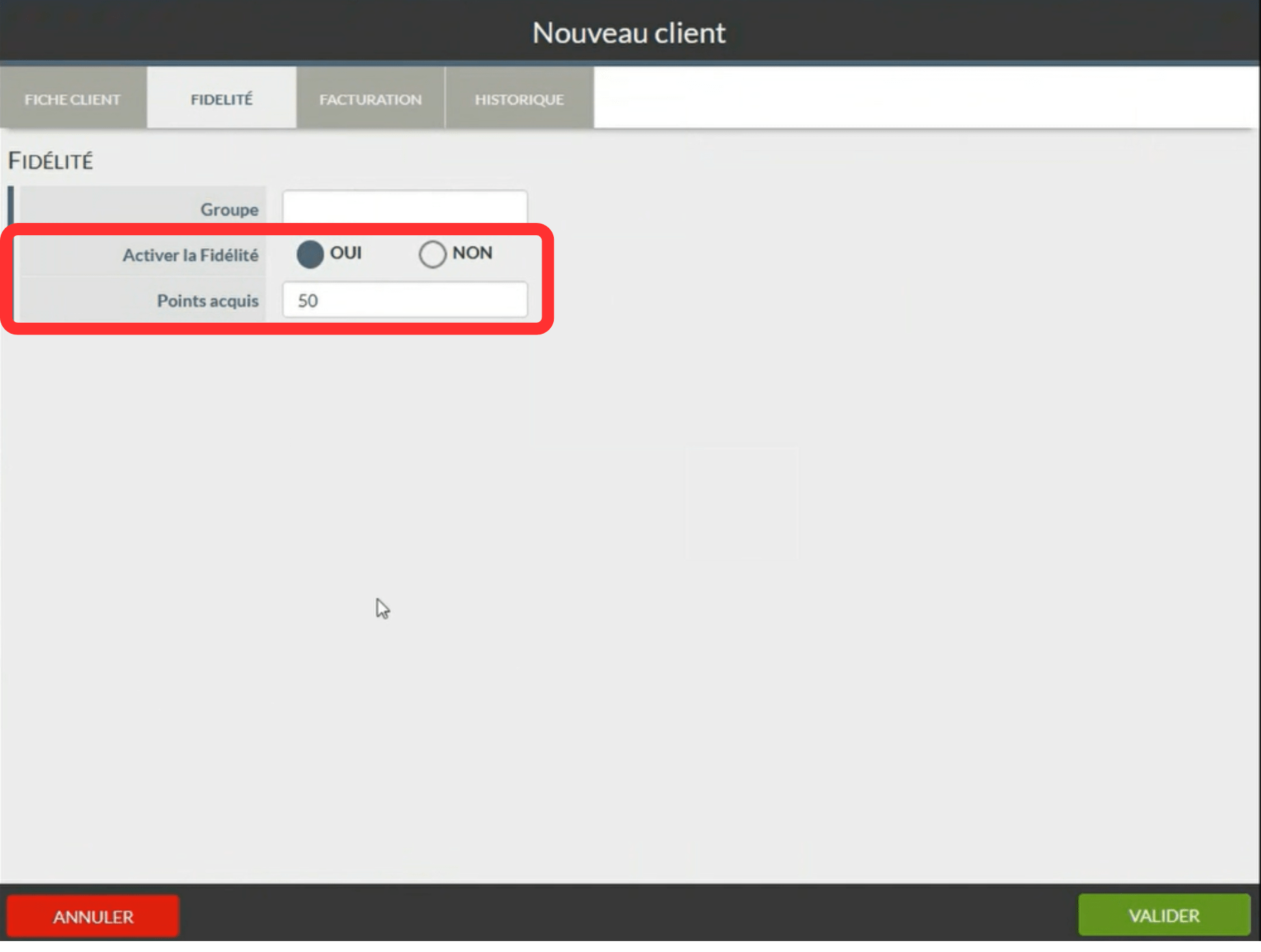Screen dimensions: 1261x952
Task: Click the OUI text label
Action: point(346,253)
